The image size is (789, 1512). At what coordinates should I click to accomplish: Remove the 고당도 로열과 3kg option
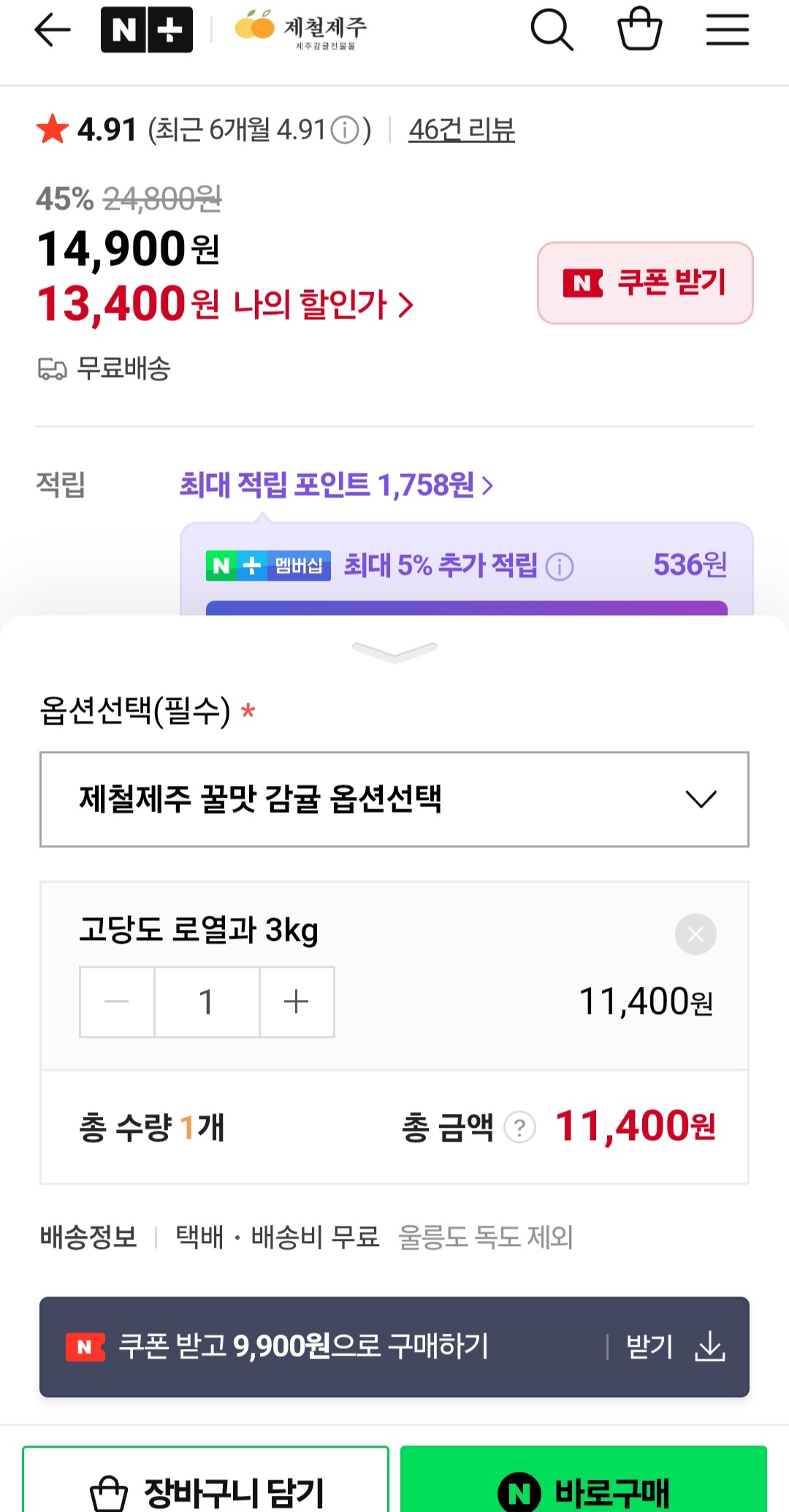tap(695, 933)
